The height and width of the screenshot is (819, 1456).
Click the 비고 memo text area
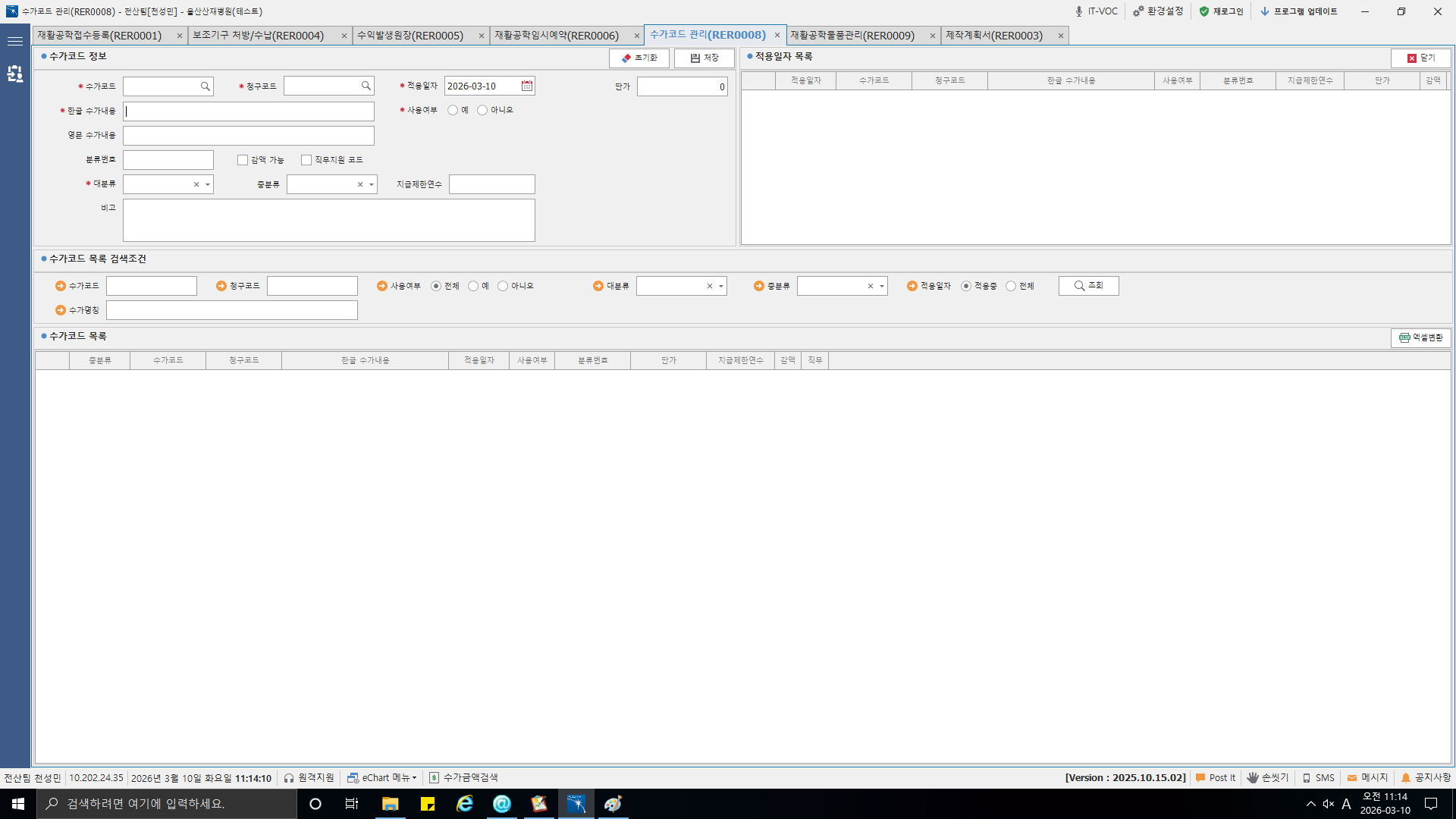tap(329, 221)
